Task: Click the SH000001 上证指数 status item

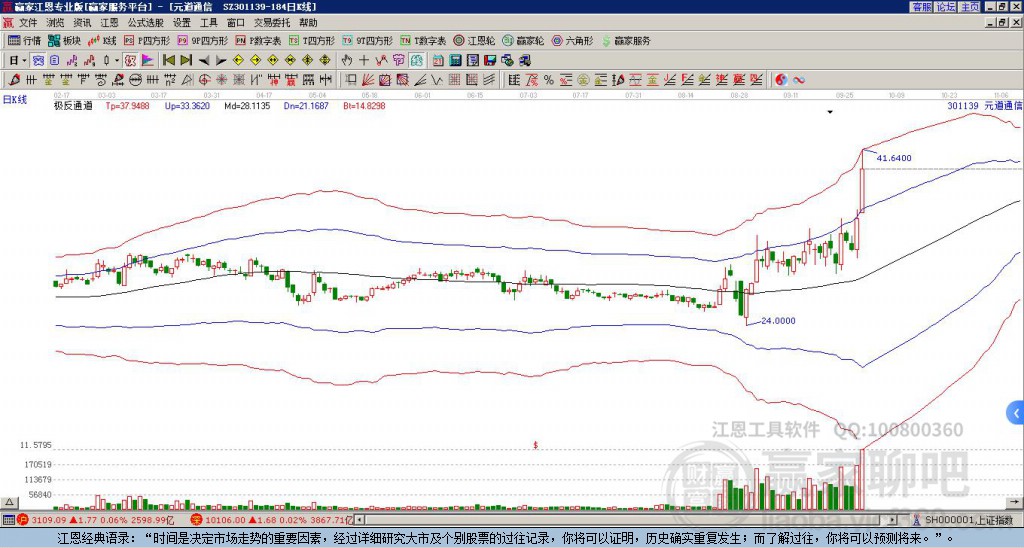Action: 963,520
